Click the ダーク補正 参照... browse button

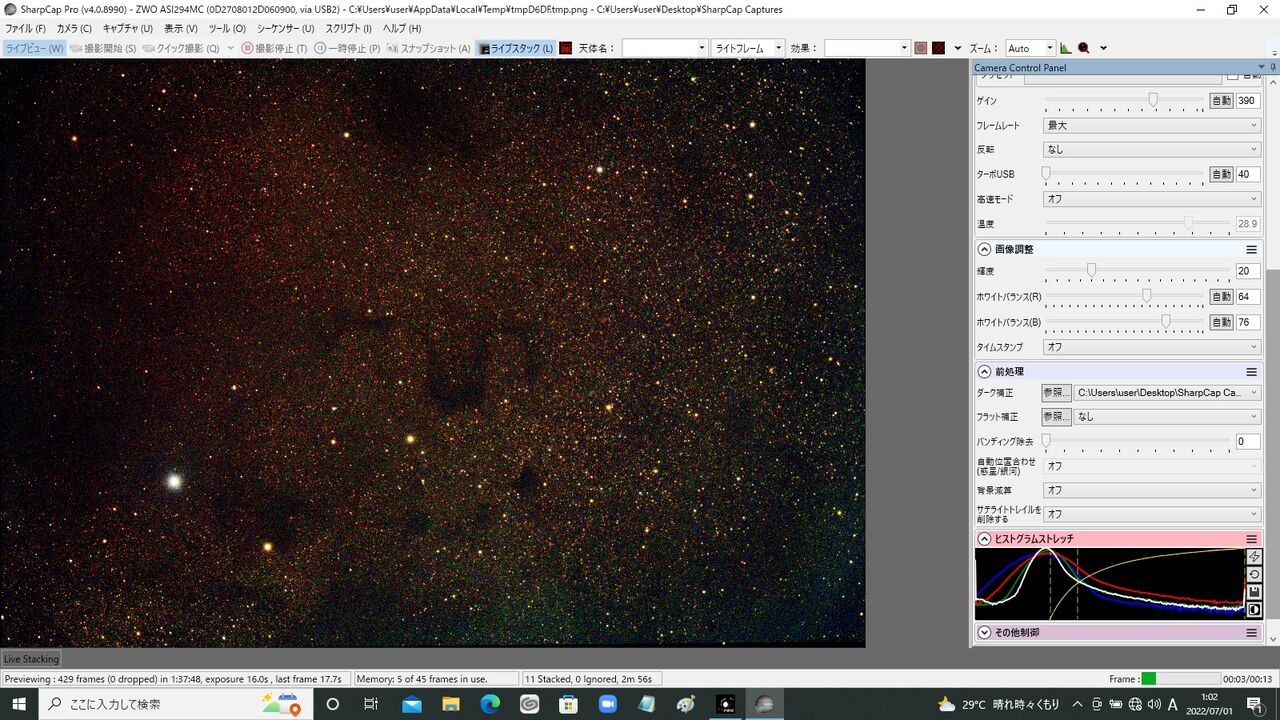pyautogui.click(x=1056, y=393)
